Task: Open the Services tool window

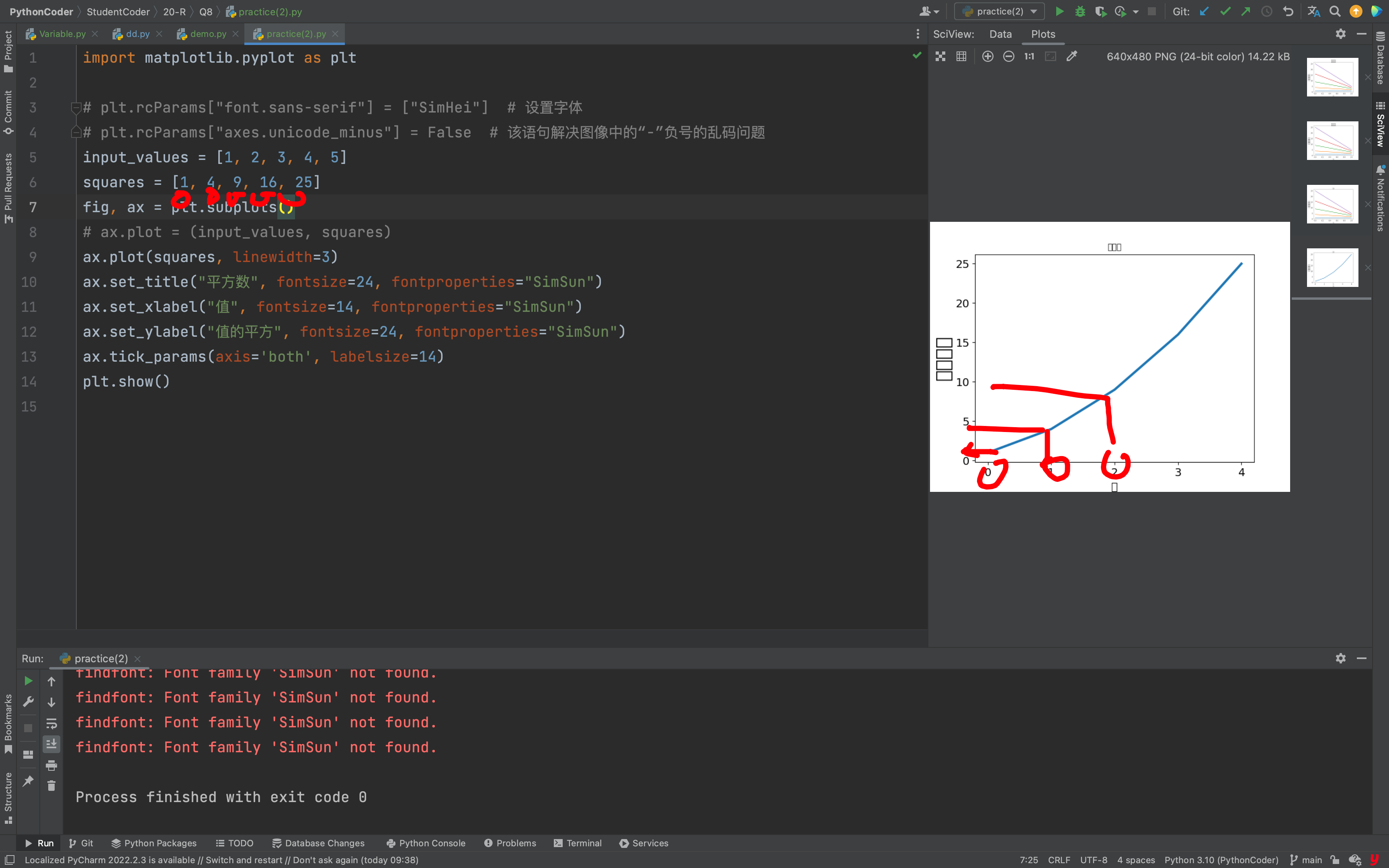Action: 643,843
